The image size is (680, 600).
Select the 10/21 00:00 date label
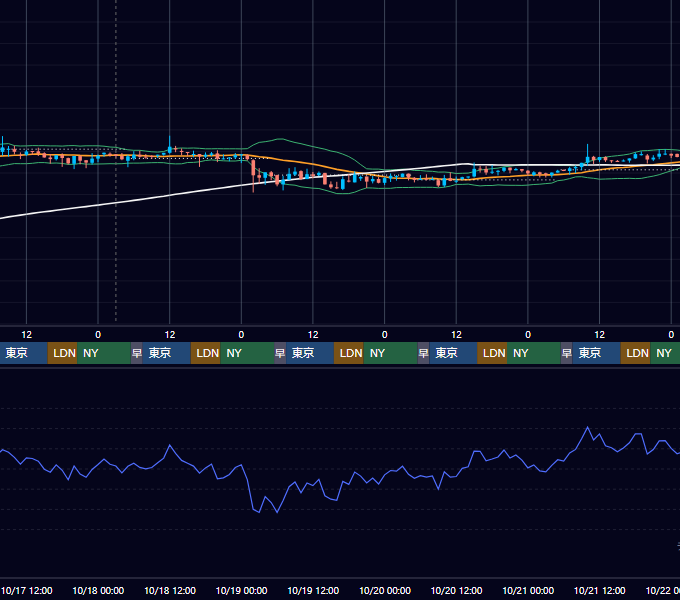(x=528, y=590)
